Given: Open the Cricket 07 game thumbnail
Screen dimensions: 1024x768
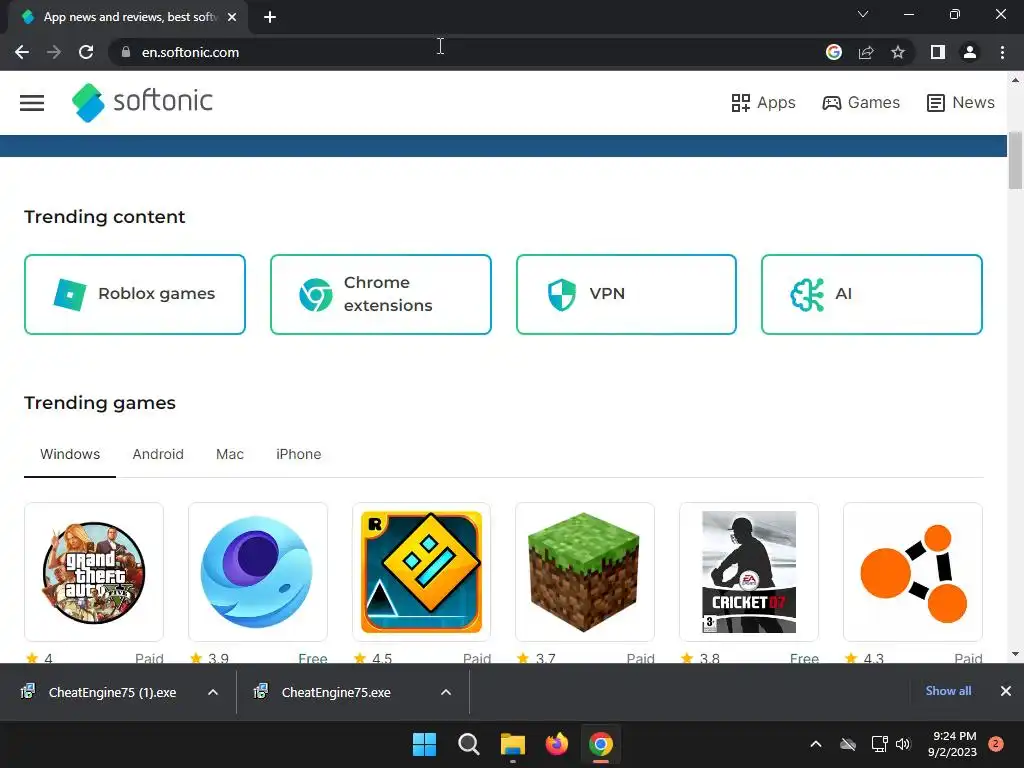Looking at the screenshot, I should [748, 572].
